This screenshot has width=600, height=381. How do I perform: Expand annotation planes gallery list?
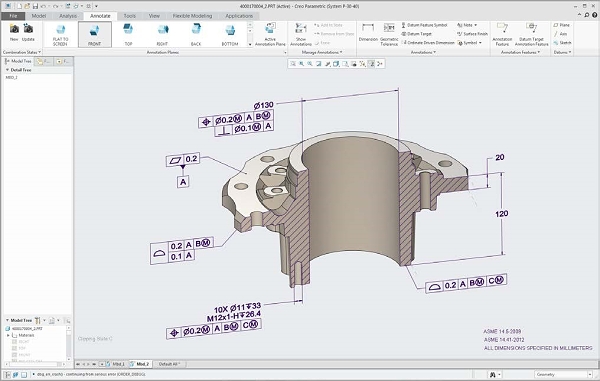(x=250, y=44)
